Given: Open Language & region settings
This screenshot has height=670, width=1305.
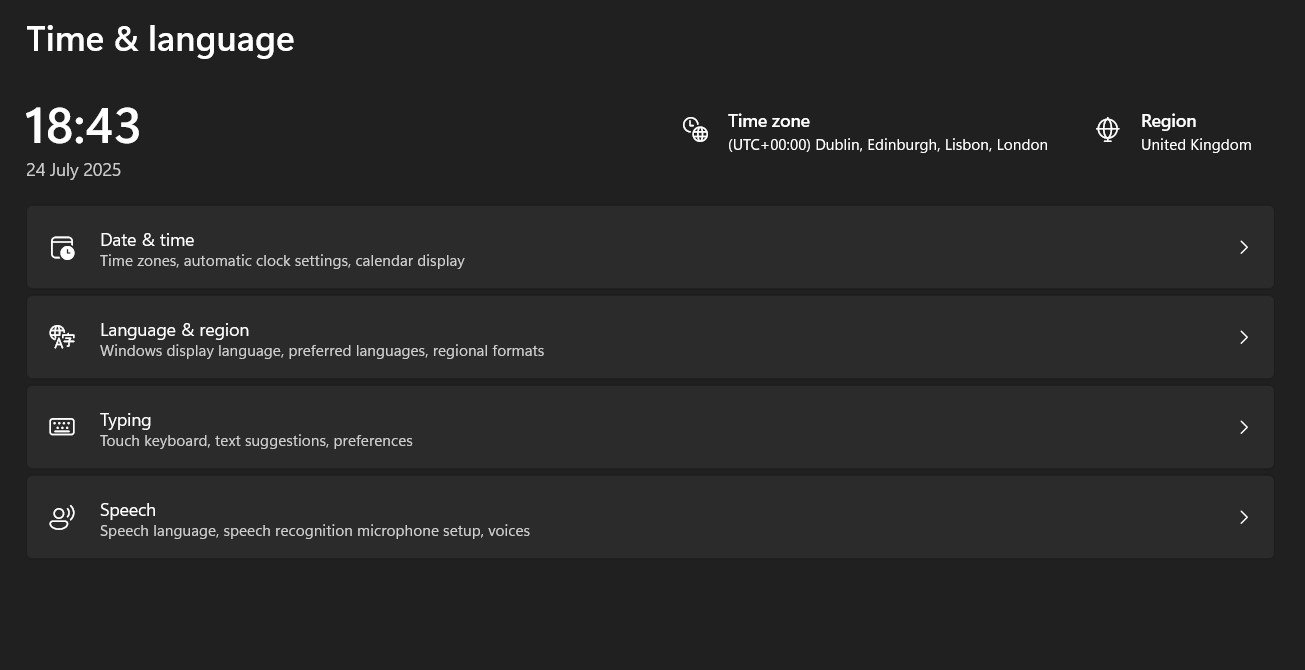Looking at the screenshot, I should (650, 337).
